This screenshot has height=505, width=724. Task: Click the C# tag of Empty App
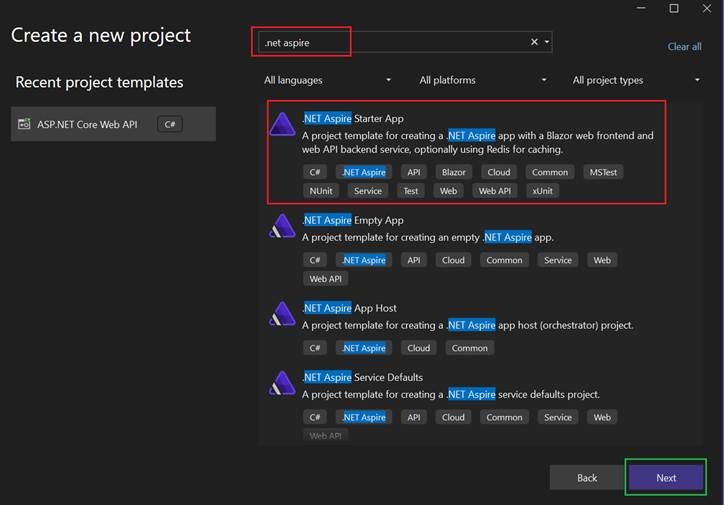[x=315, y=260]
